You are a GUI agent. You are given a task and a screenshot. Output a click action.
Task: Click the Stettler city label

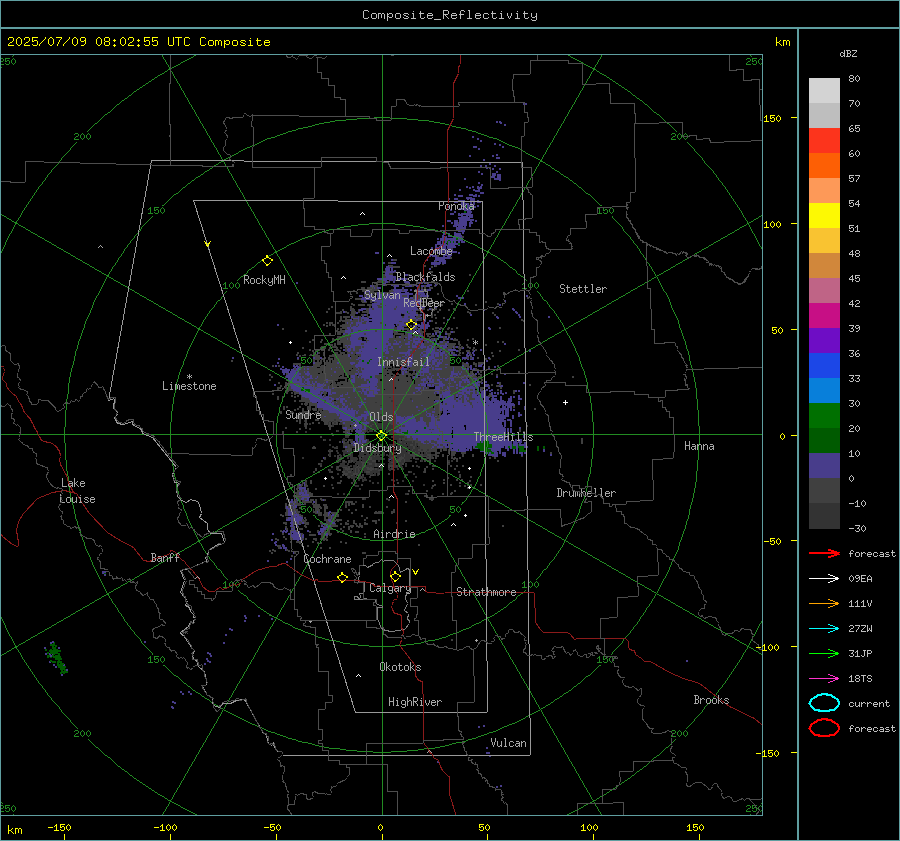583,289
